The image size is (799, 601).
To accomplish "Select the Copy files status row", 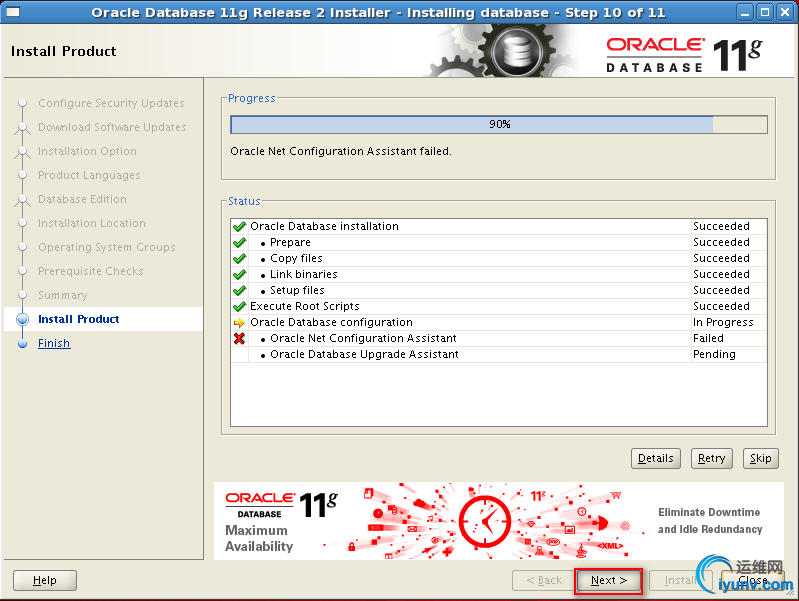I will pos(499,258).
